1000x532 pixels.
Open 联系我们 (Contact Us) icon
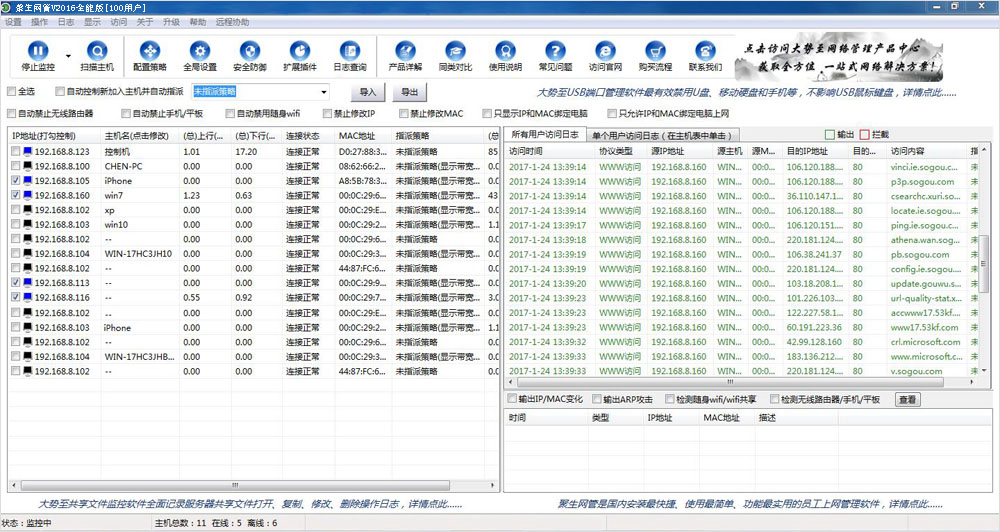point(705,52)
